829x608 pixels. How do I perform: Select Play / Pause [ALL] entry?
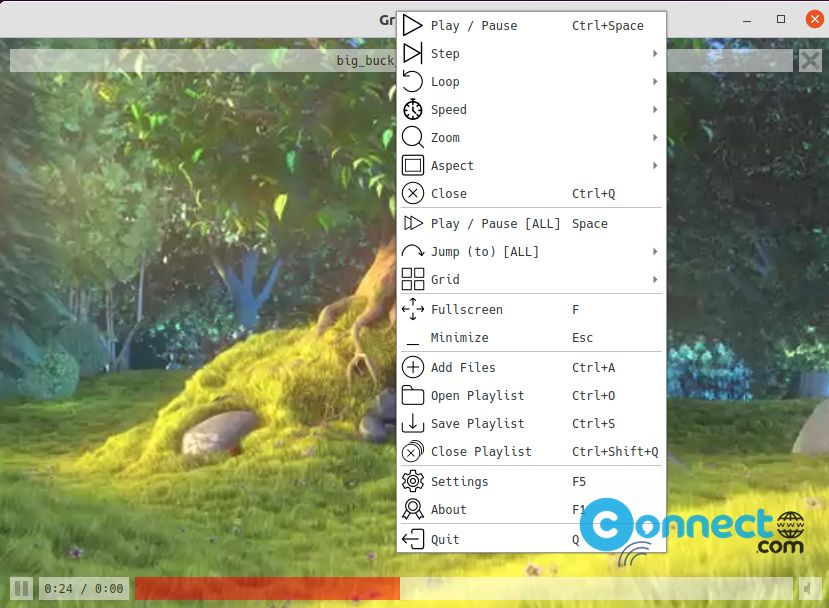531,223
